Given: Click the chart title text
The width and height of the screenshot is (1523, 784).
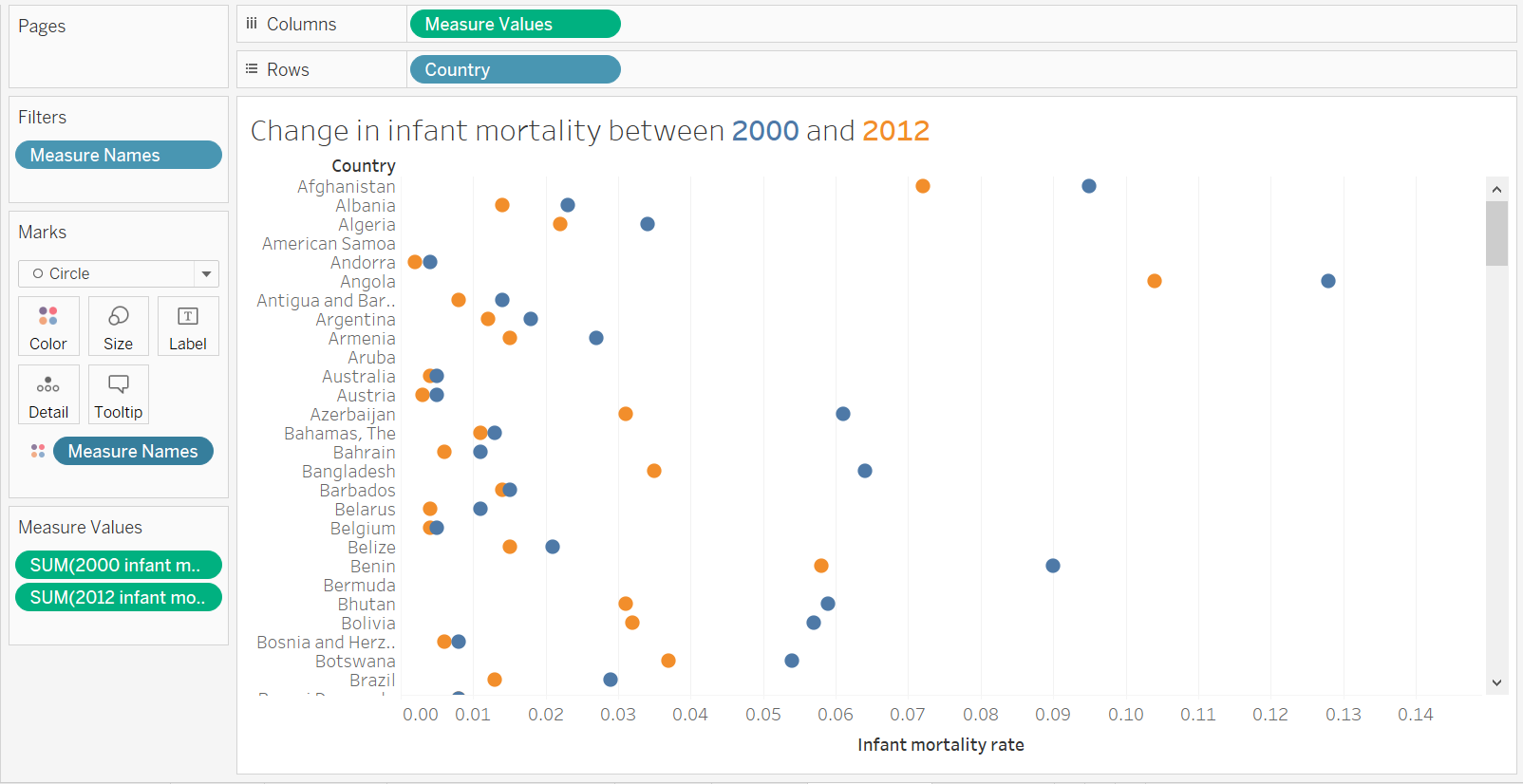Looking at the screenshot, I should click(x=589, y=130).
